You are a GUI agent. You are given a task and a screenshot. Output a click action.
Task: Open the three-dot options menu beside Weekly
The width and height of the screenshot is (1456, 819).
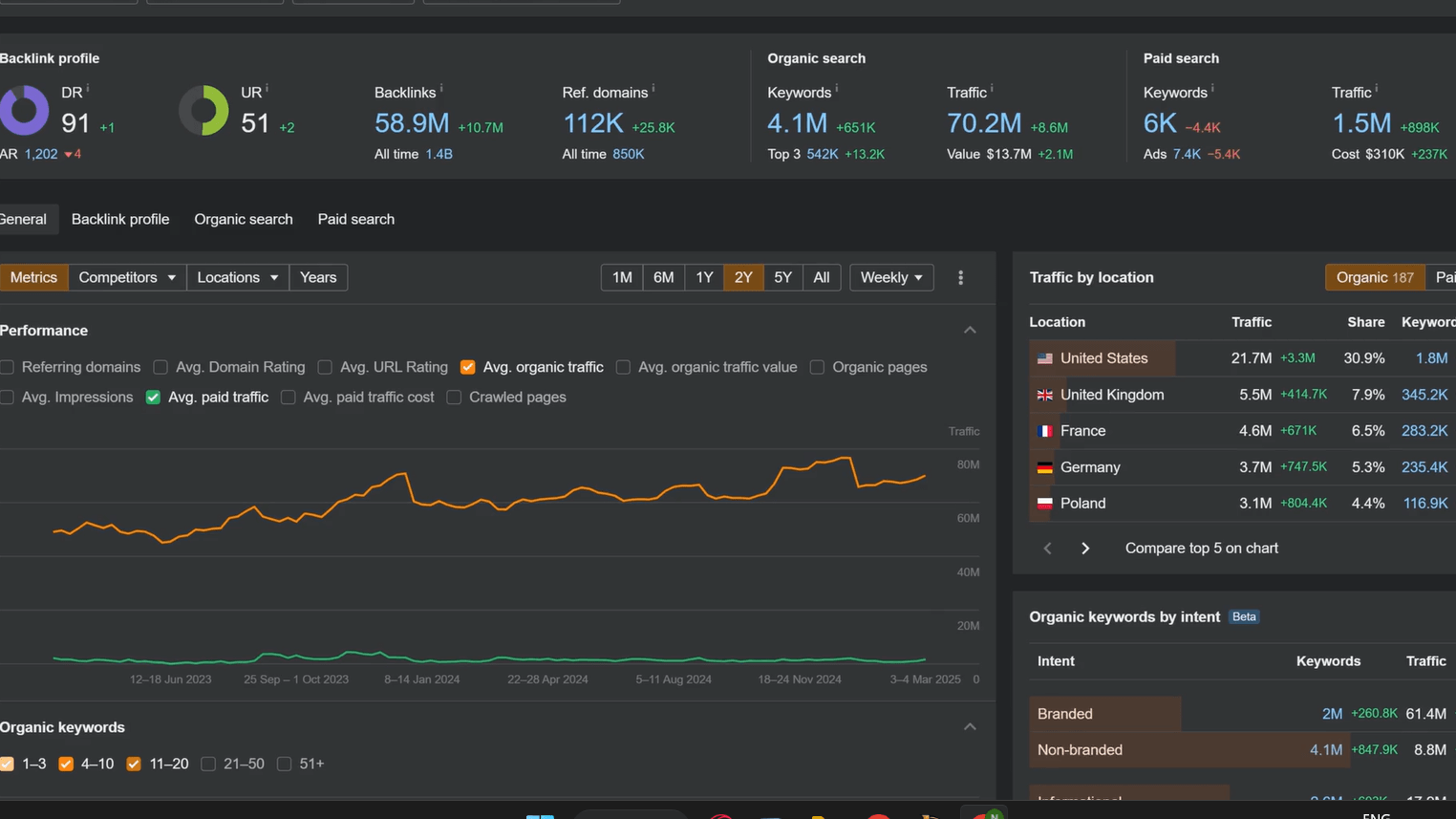coord(960,277)
